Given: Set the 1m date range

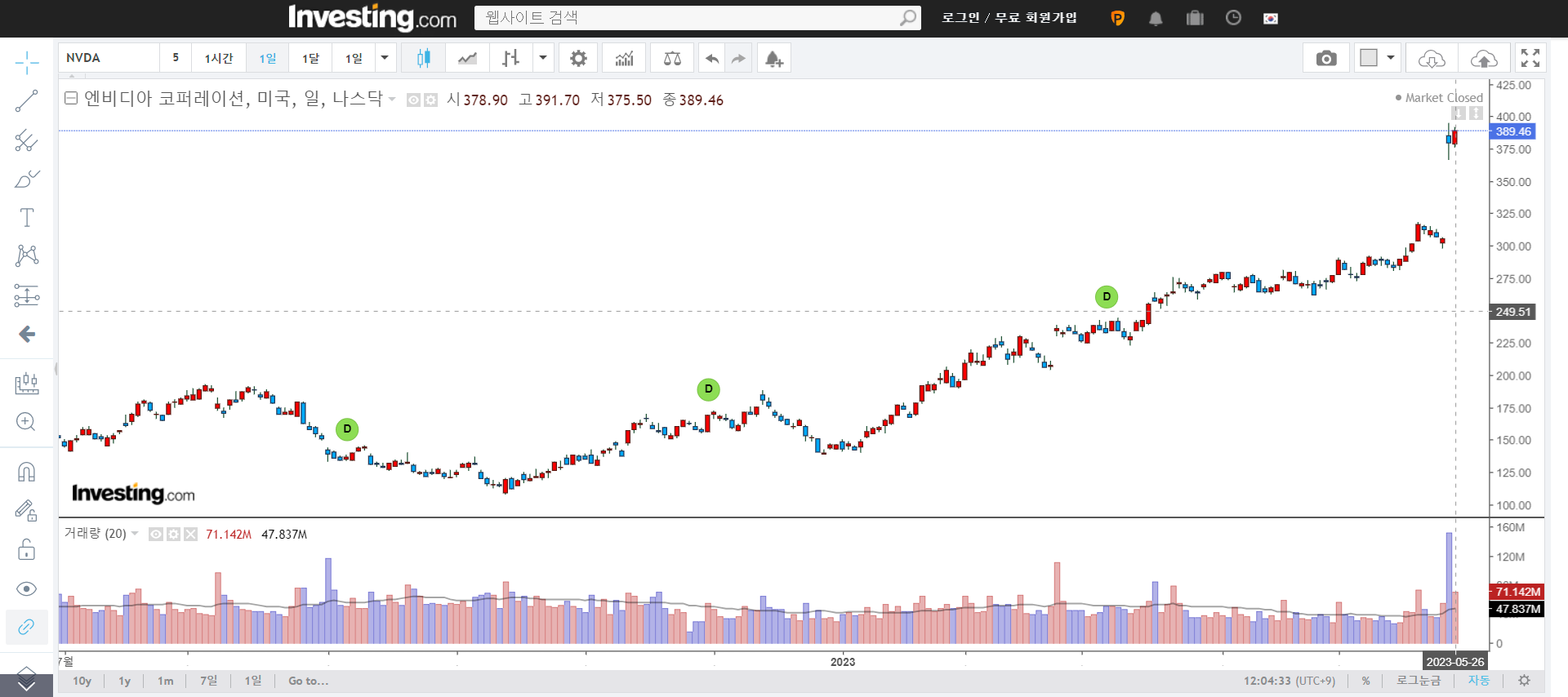Looking at the screenshot, I should coord(166,681).
